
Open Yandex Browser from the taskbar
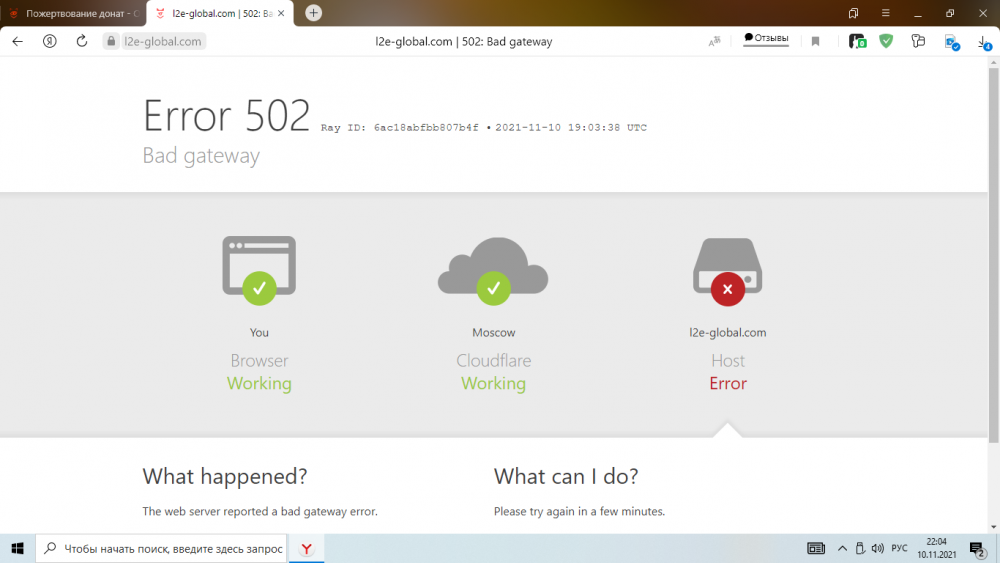coord(307,548)
